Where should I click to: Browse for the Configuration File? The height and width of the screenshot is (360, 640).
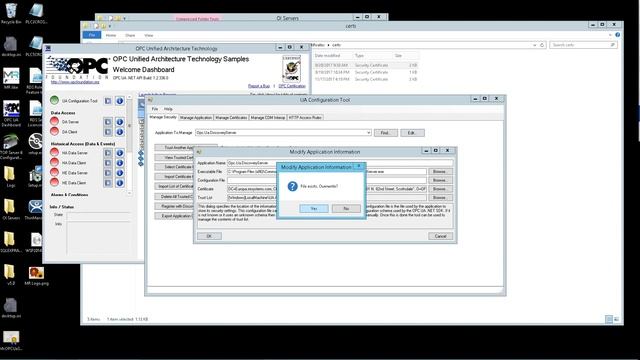pos(439,180)
